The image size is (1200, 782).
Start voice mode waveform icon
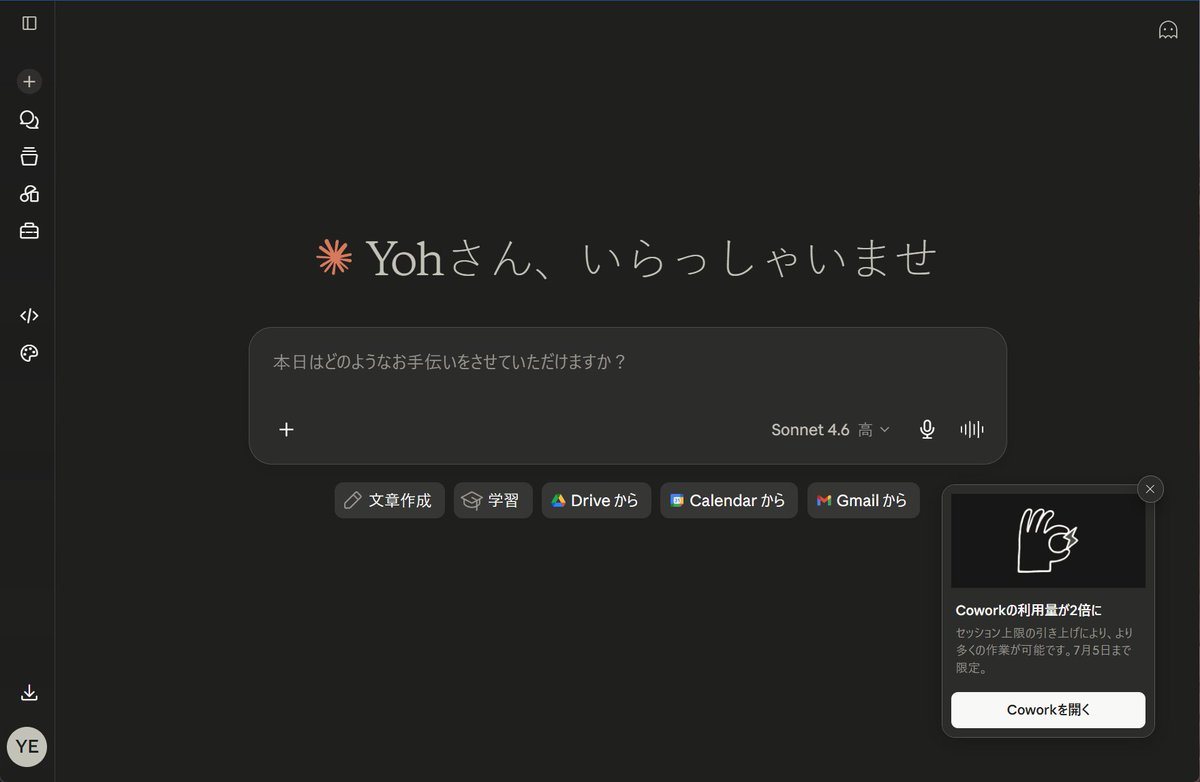[972, 430]
